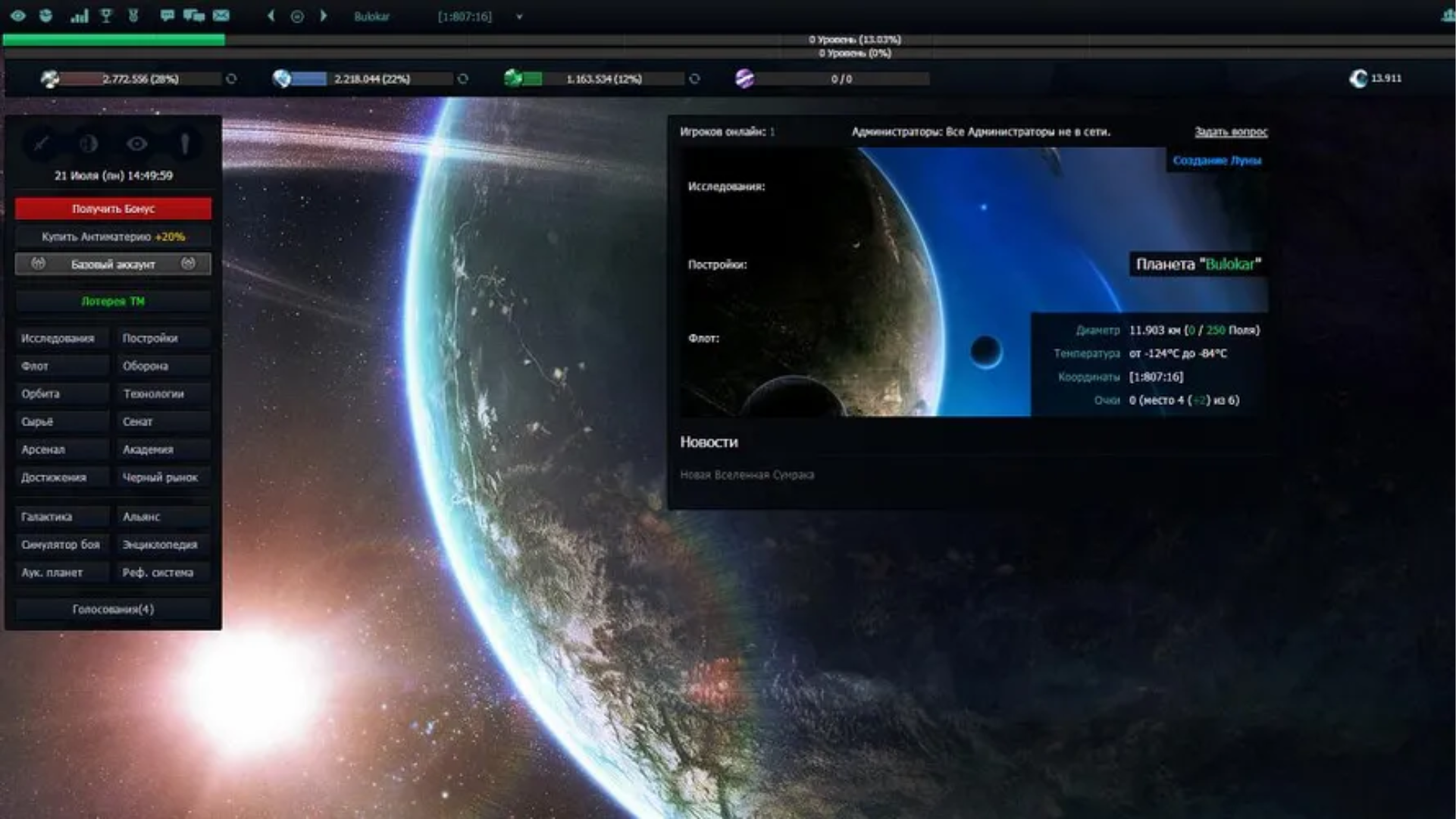The width and height of the screenshot is (1456, 819).
Task: Click the circular target icon between arrows
Action: (297, 16)
